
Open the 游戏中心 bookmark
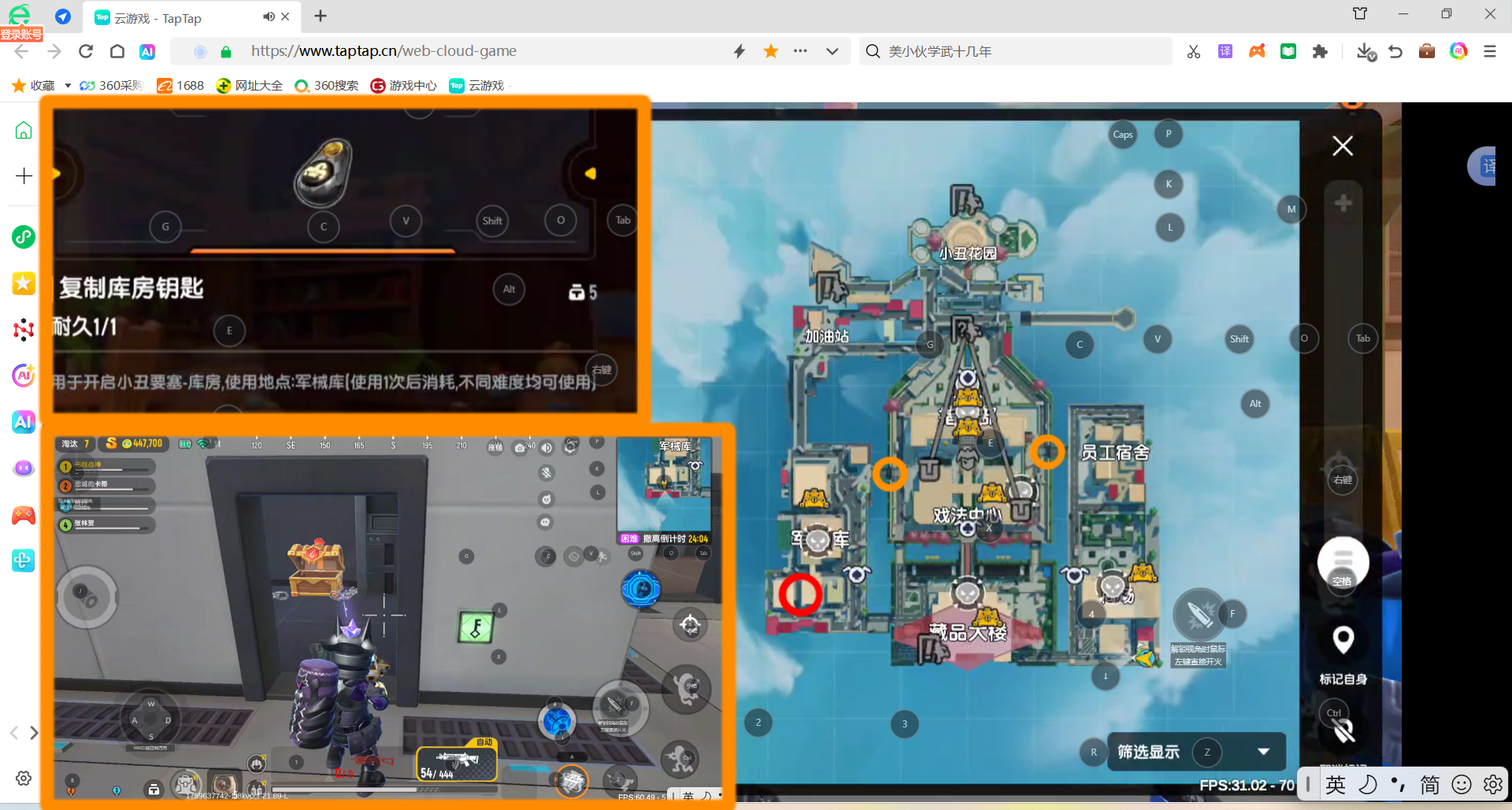point(404,86)
